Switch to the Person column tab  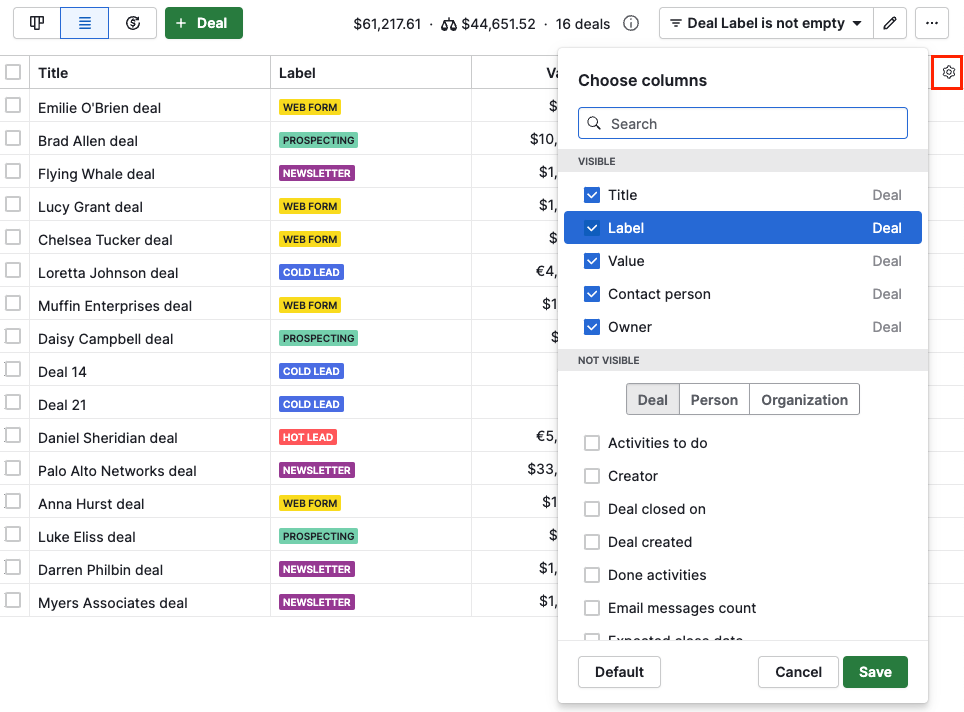[713, 399]
